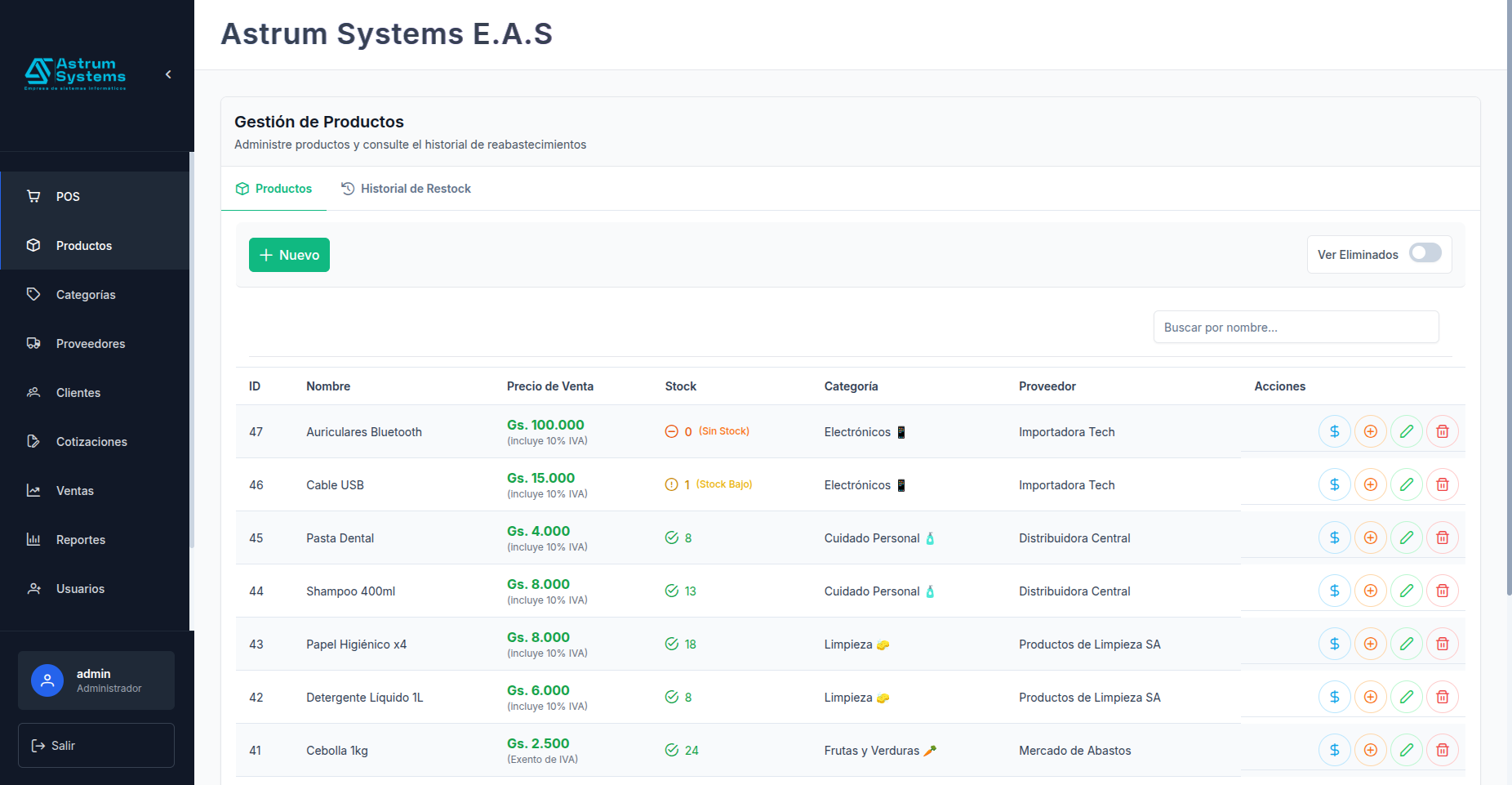Edit Pasta Dental with the pencil icon
The width and height of the screenshot is (1512, 785).
1406,537
